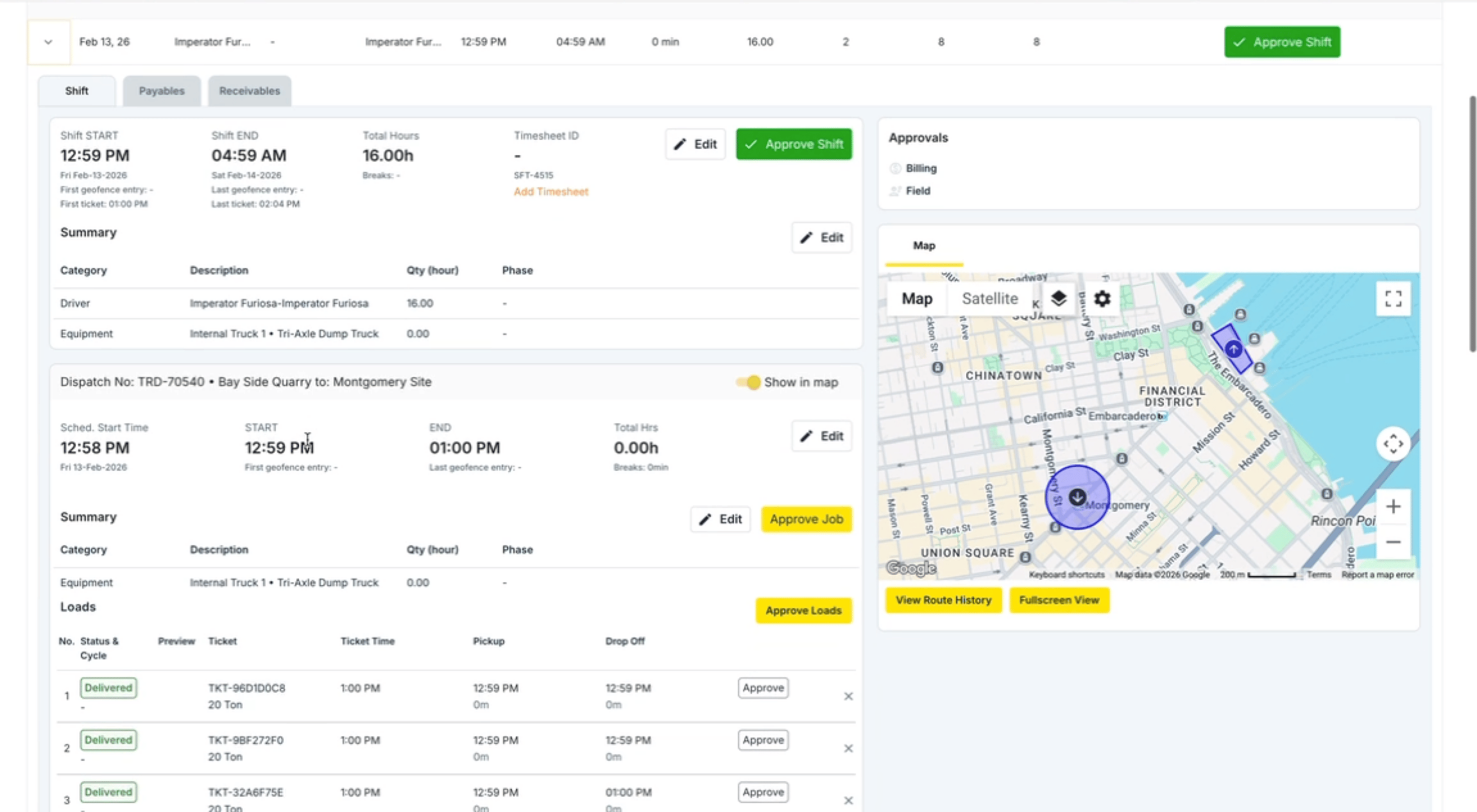
Task: Toggle the Show in map switch
Action: [x=748, y=382]
